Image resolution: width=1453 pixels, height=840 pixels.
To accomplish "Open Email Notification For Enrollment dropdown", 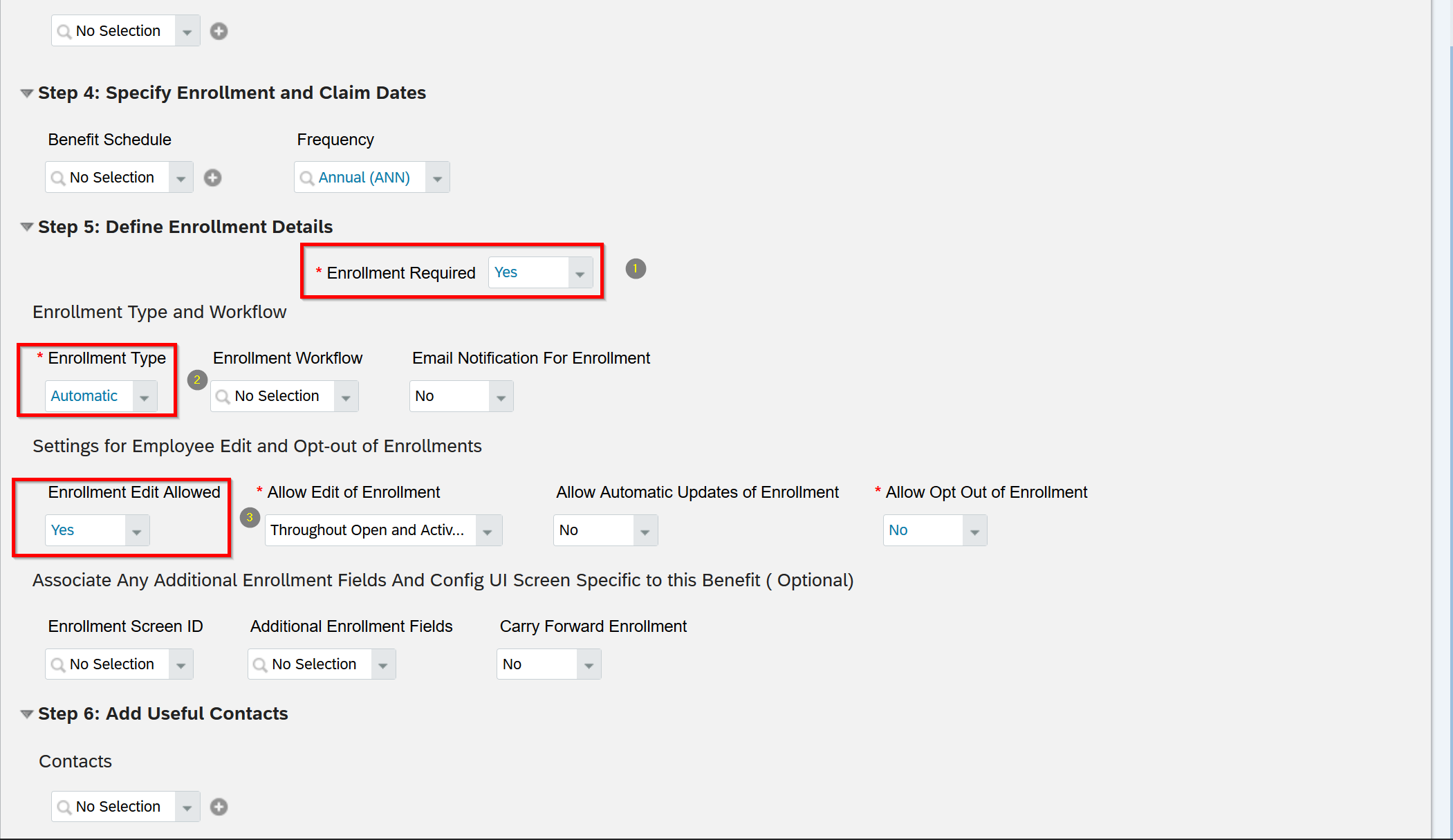I will pyautogui.click(x=501, y=396).
